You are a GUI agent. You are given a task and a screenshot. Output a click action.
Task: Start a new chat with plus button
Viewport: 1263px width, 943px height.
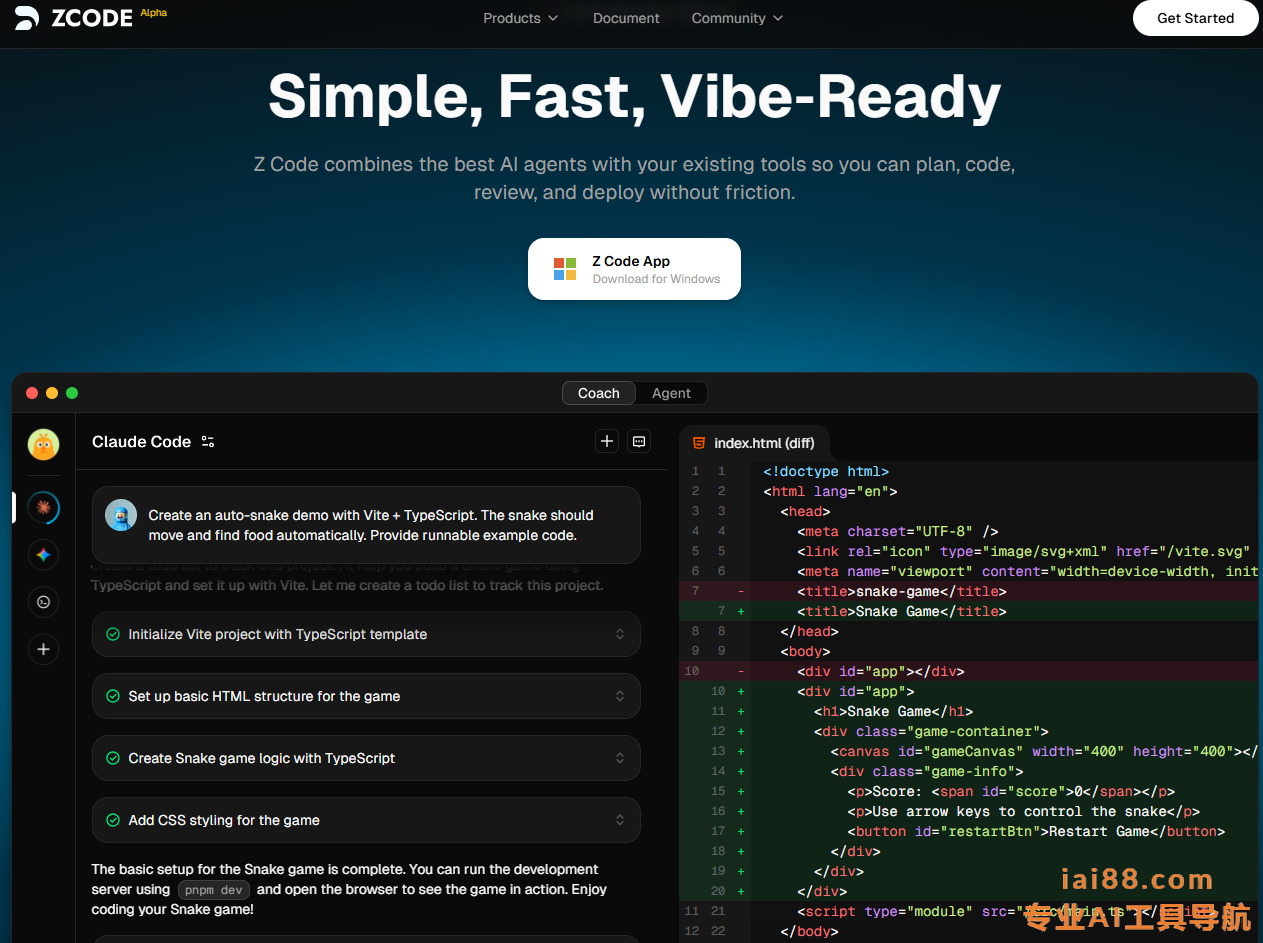click(x=607, y=441)
